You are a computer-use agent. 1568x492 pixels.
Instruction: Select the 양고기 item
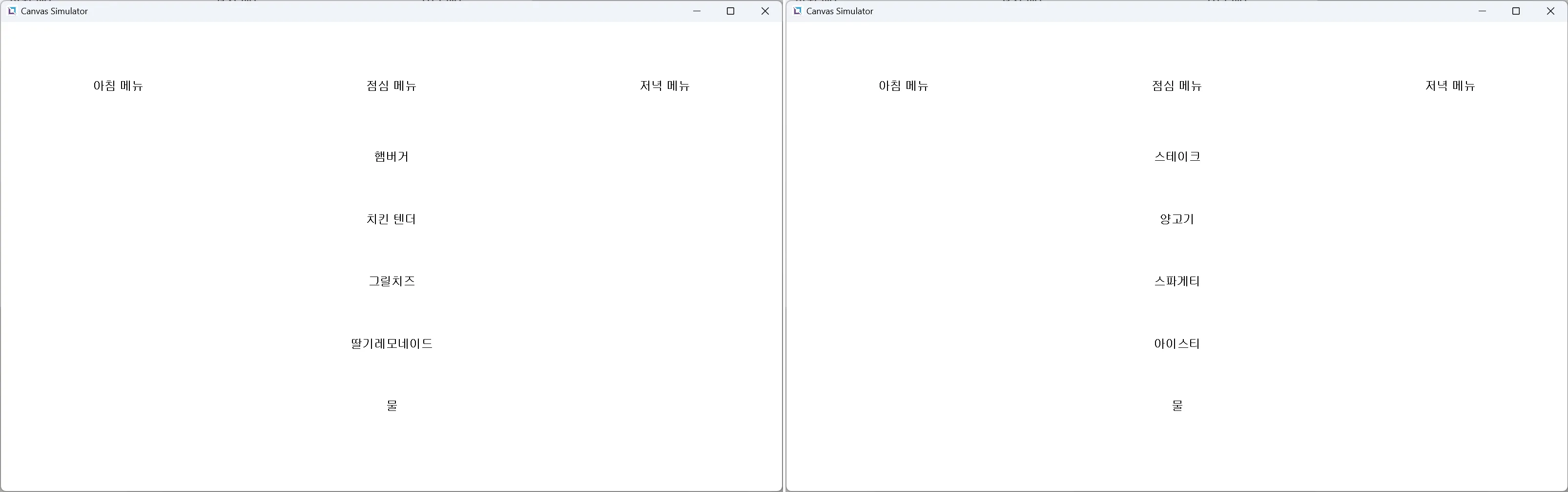pos(1176,219)
